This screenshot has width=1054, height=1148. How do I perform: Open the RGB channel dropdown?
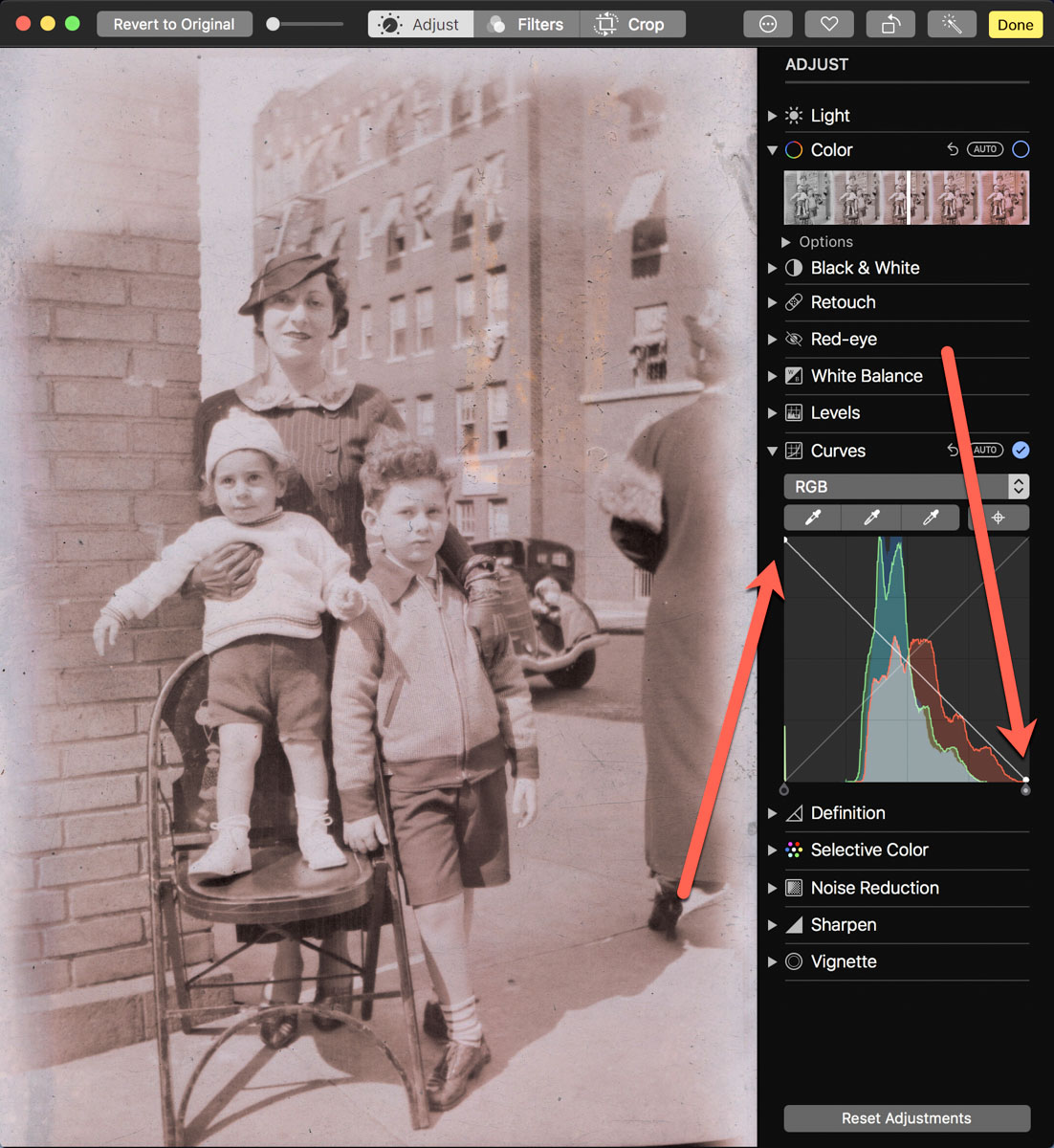tap(906, 486)
